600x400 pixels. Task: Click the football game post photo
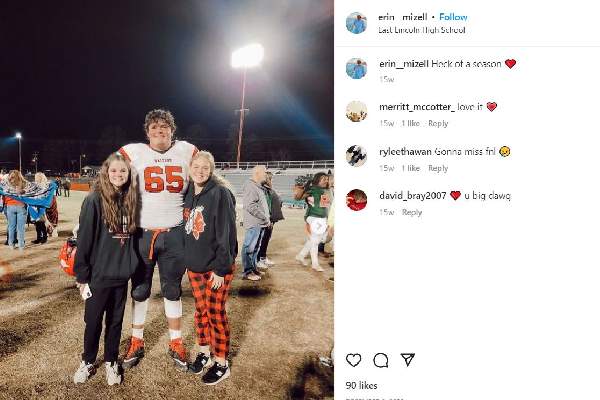pyautogui.click(x=167, y=200)
